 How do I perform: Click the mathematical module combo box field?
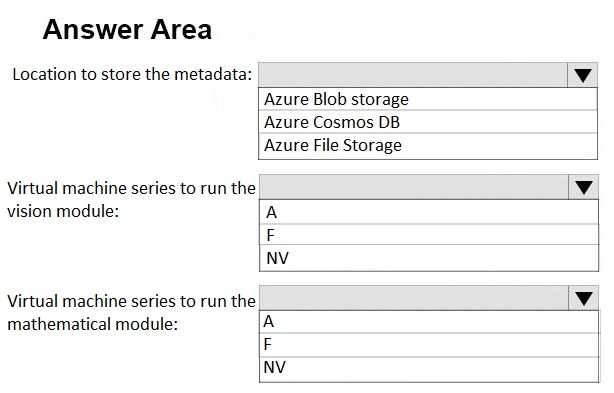pyautogui.click(x=414, y=298)
